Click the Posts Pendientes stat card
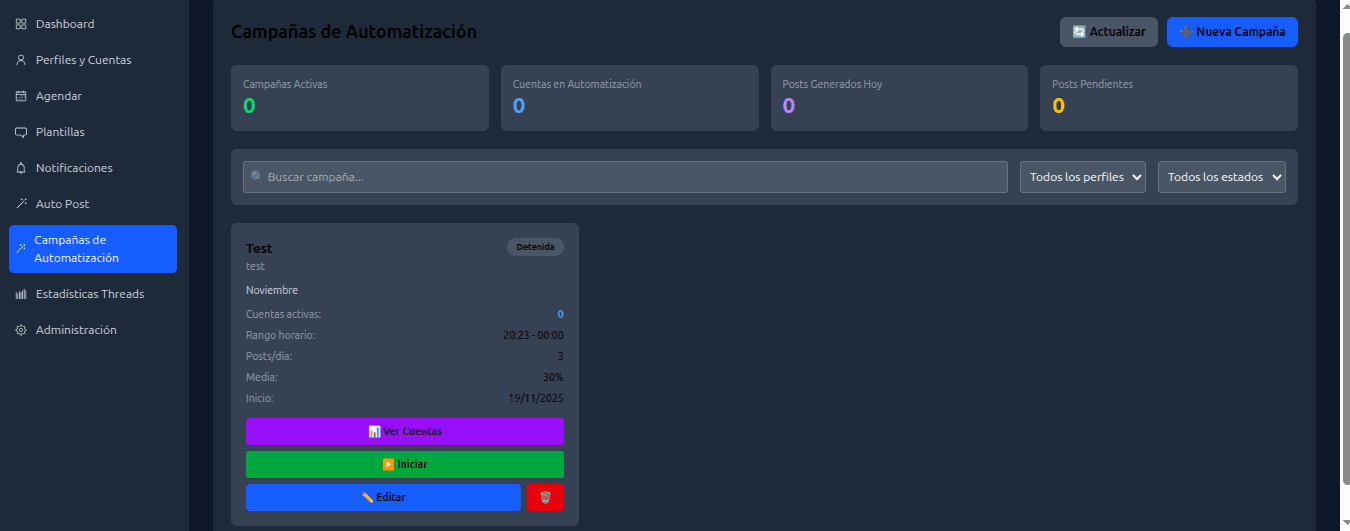The height and width of the screenshot is (531, 1350). (1169, 98)
